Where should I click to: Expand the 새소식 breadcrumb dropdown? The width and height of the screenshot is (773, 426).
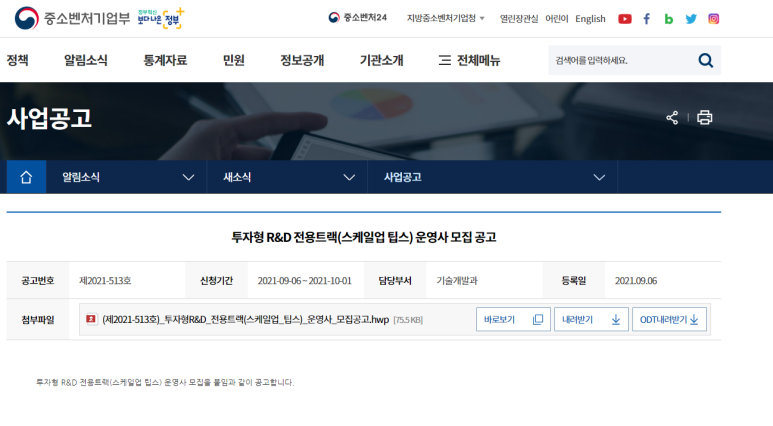[x=287, y=177]
